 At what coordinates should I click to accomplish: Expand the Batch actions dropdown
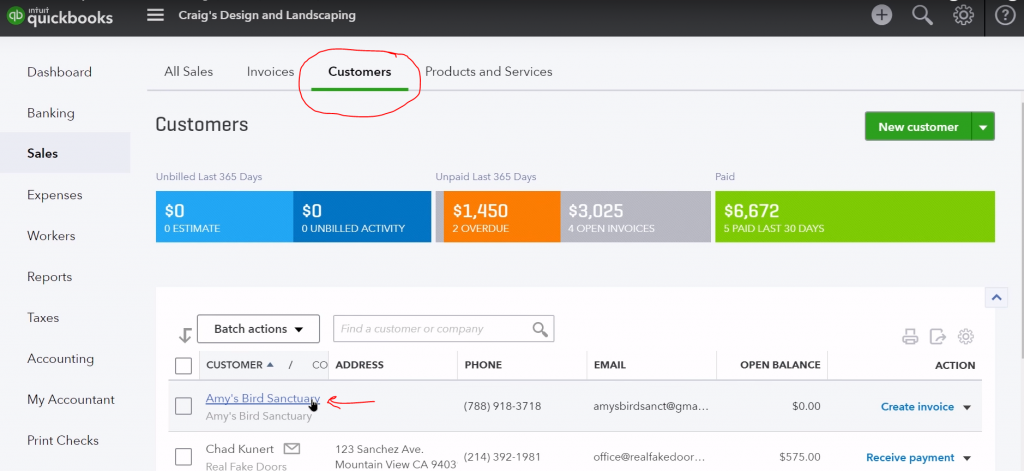click(258, 329)
